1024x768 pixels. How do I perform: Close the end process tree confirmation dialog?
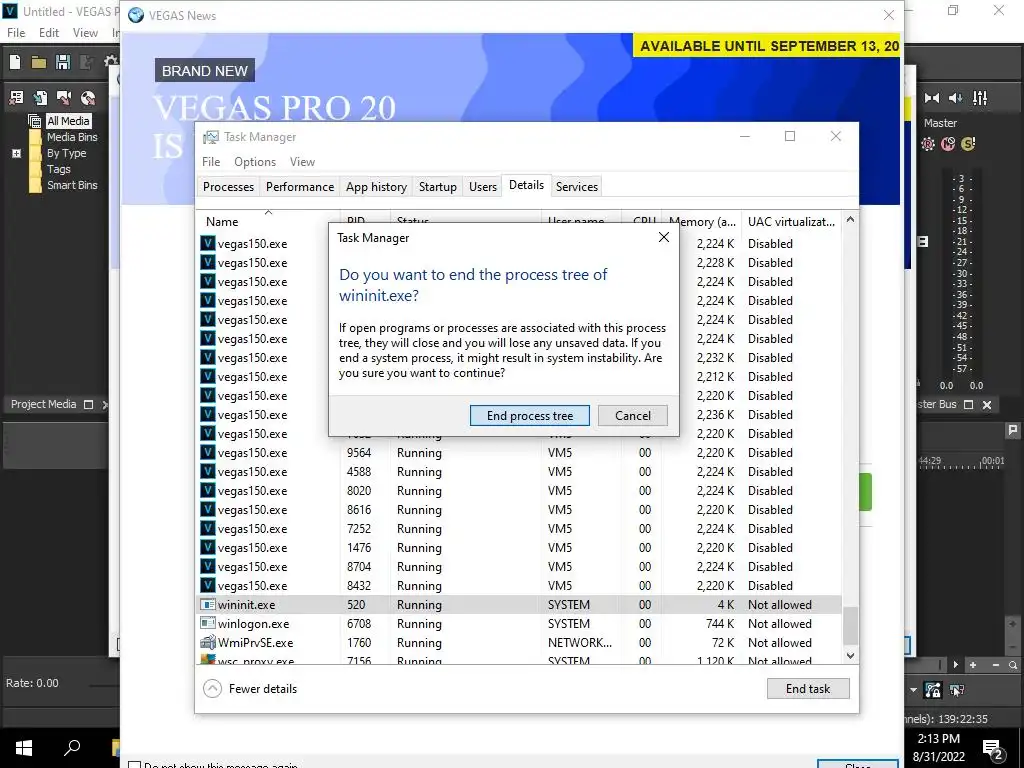[664, 237]
